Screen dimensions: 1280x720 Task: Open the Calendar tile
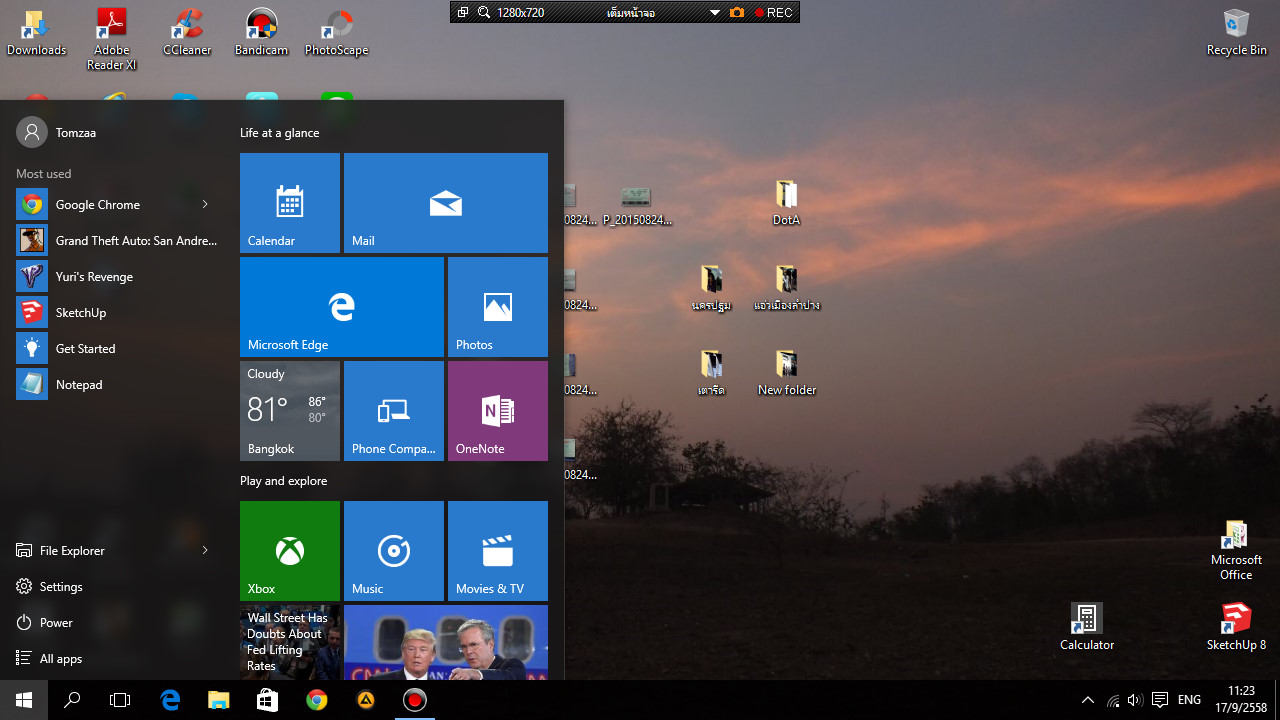290,203
